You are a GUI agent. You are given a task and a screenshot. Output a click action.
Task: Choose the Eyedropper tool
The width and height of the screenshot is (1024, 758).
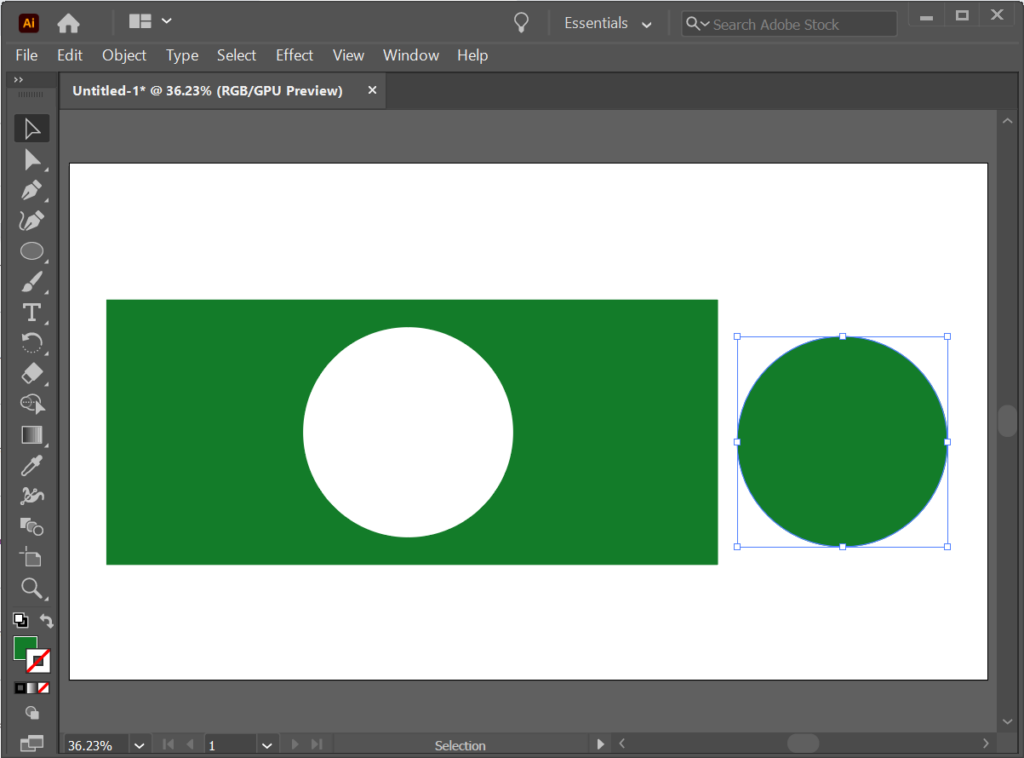tap(31, 466)
